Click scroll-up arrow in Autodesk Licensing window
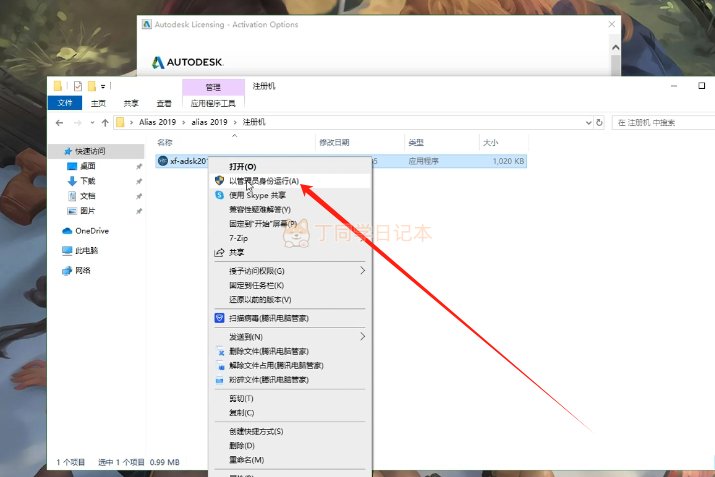 click(x=615, y=47)
